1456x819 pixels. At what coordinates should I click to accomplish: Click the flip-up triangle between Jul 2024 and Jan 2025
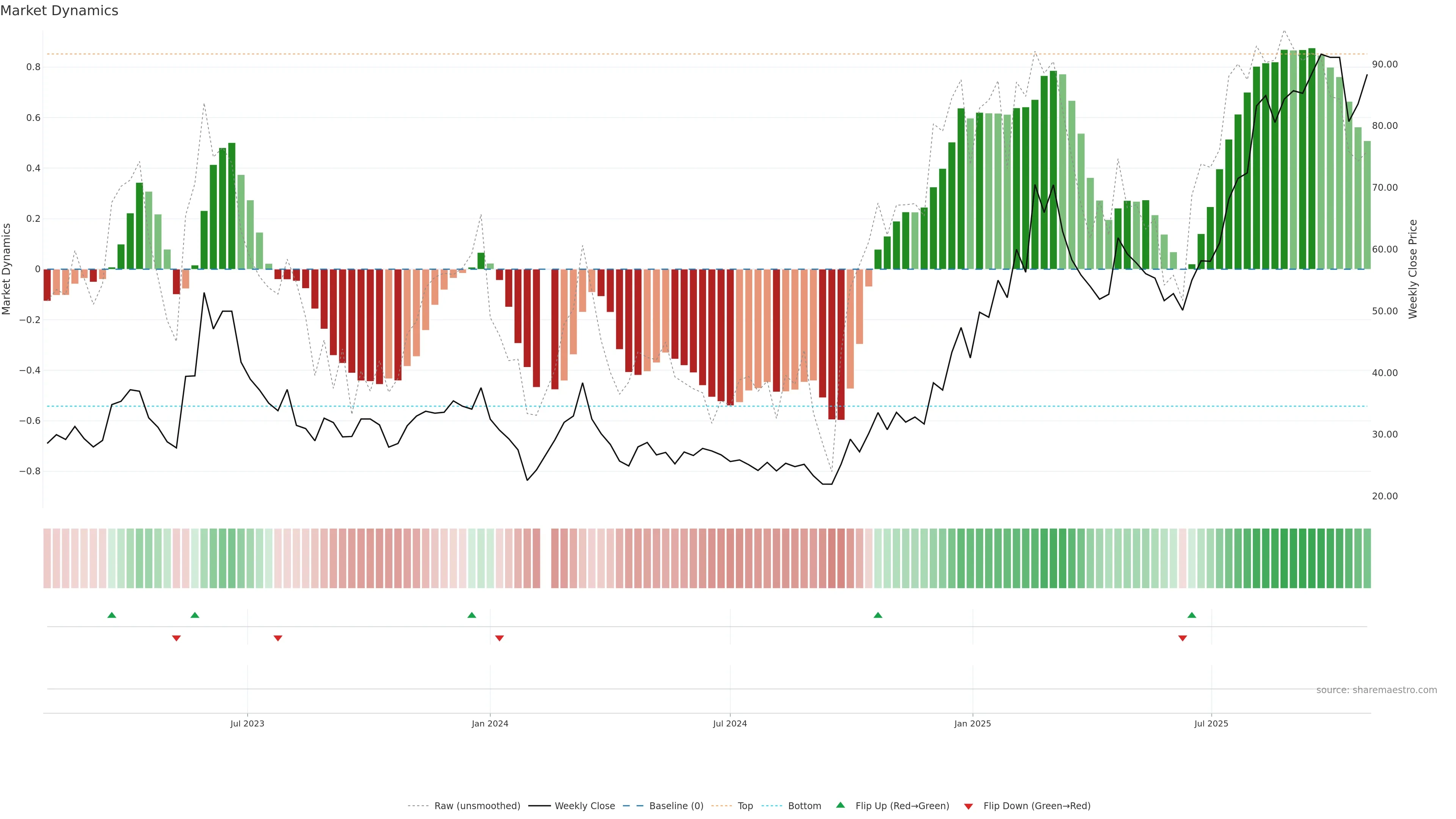[x=878, y=615]
